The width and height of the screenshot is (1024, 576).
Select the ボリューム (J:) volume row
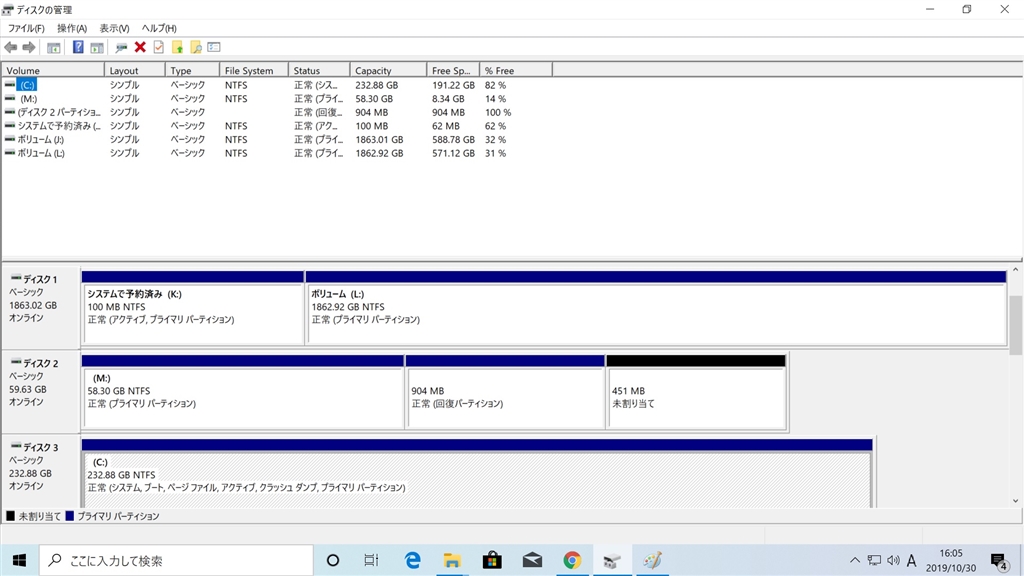click(x=278, y=140)
